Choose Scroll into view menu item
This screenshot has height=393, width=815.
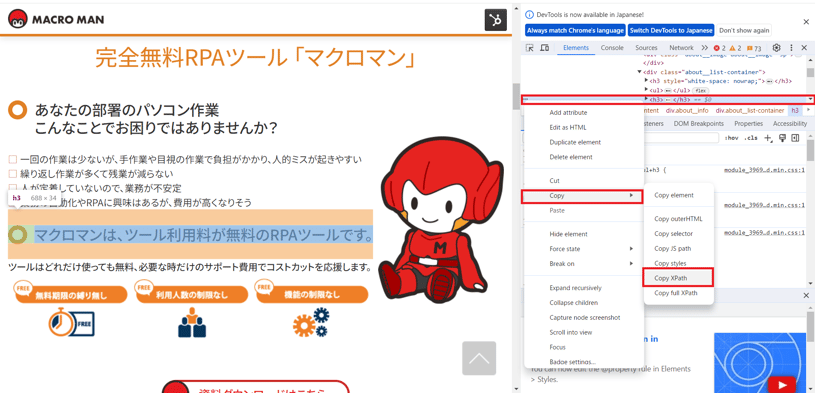pos(584,332)
